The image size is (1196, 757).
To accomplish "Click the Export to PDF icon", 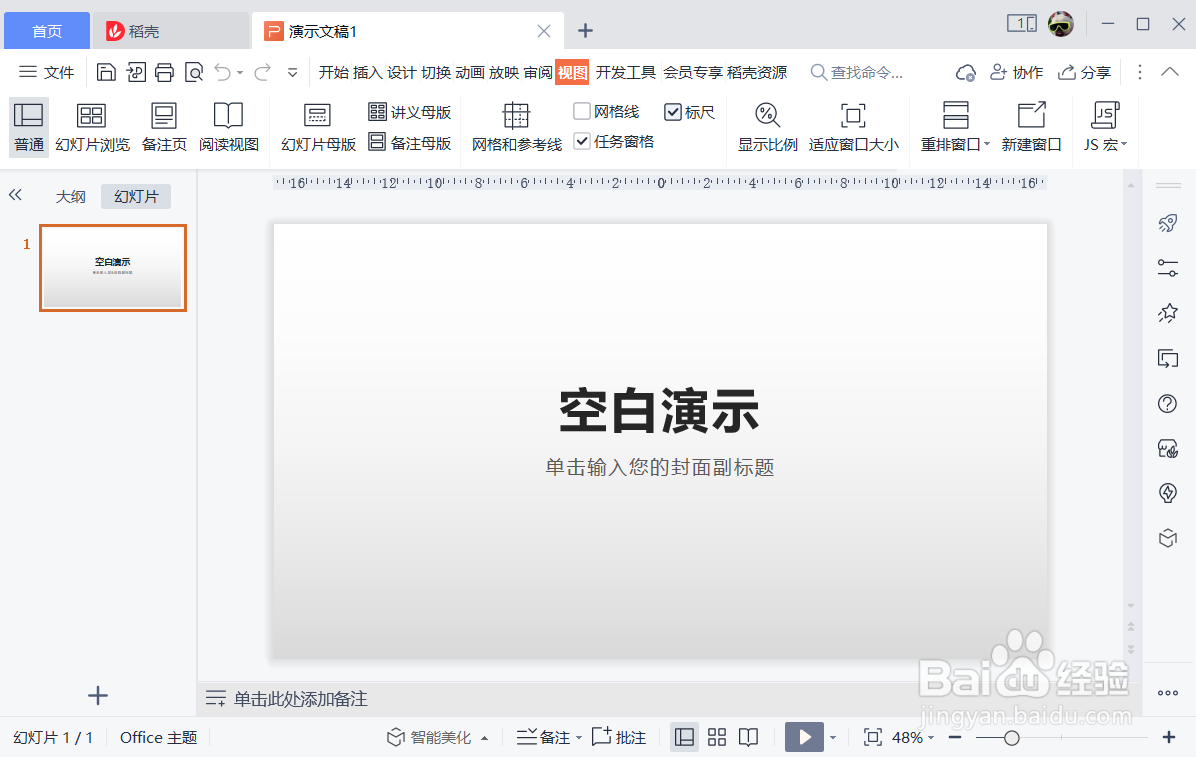I will (x=136, y=72).
